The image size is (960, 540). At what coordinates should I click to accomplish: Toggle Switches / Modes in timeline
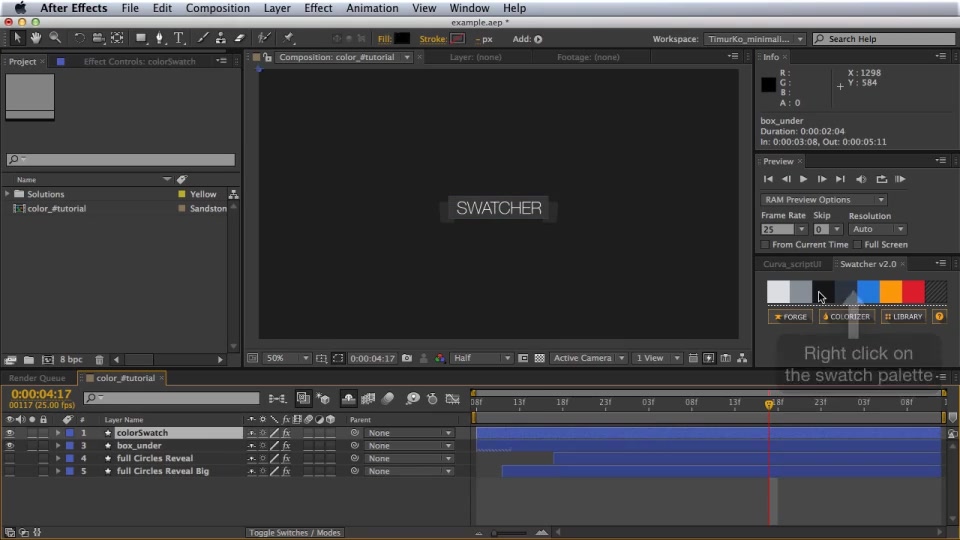294,533
